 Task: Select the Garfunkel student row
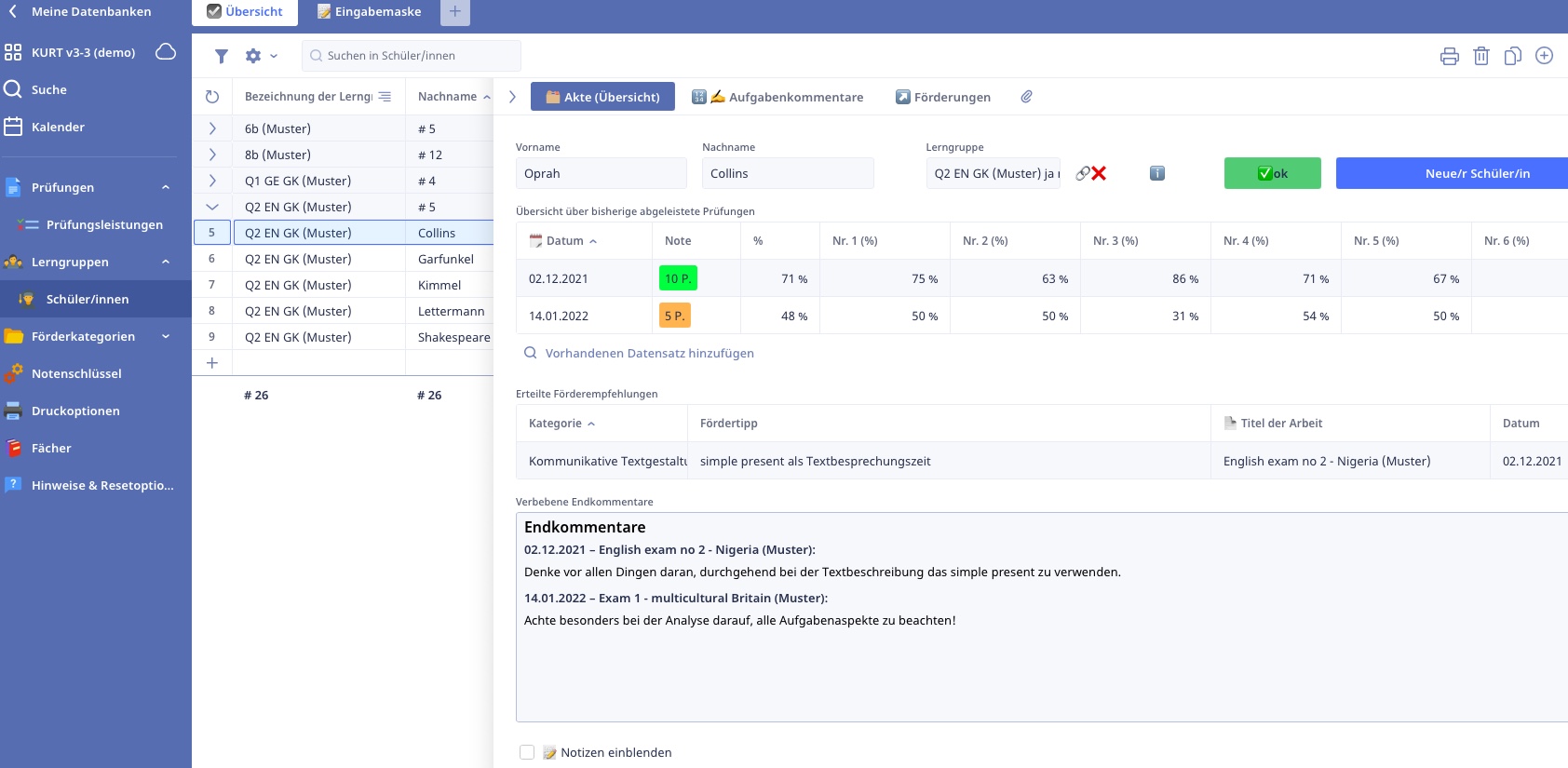[343, 259]
